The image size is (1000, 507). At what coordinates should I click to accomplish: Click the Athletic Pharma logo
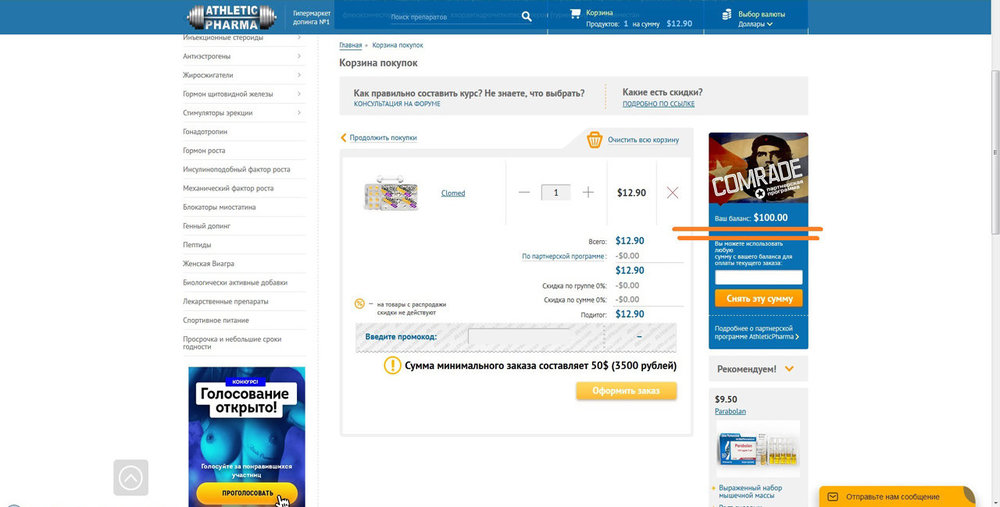coord(232,17)
